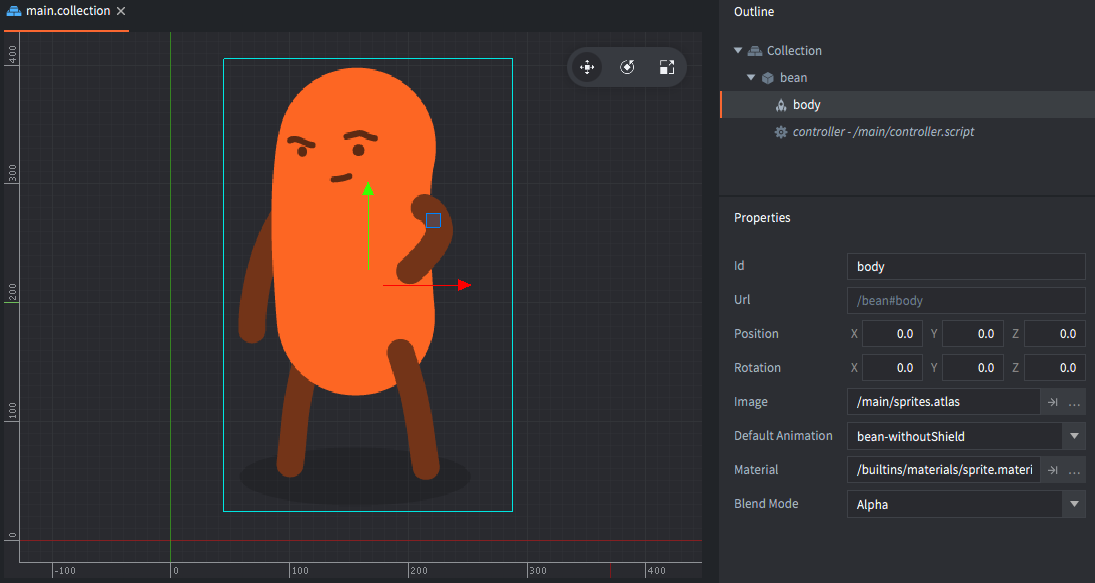This screenshot has height=583, width=1095.
Task: Open the Default Animation dropdown
Action: (1074, 436)
